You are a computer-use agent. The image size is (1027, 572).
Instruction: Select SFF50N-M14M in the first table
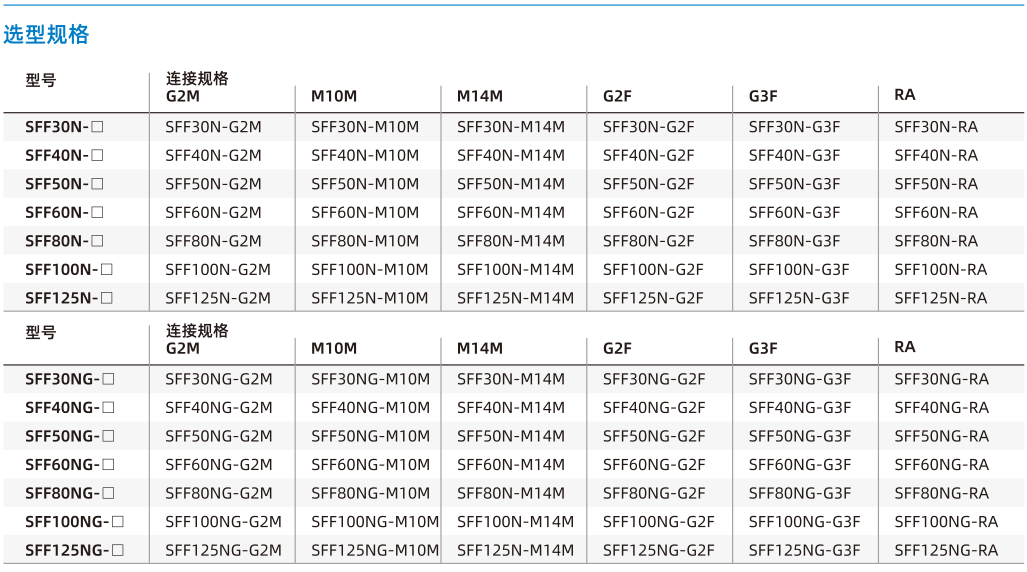pos(511,184)
